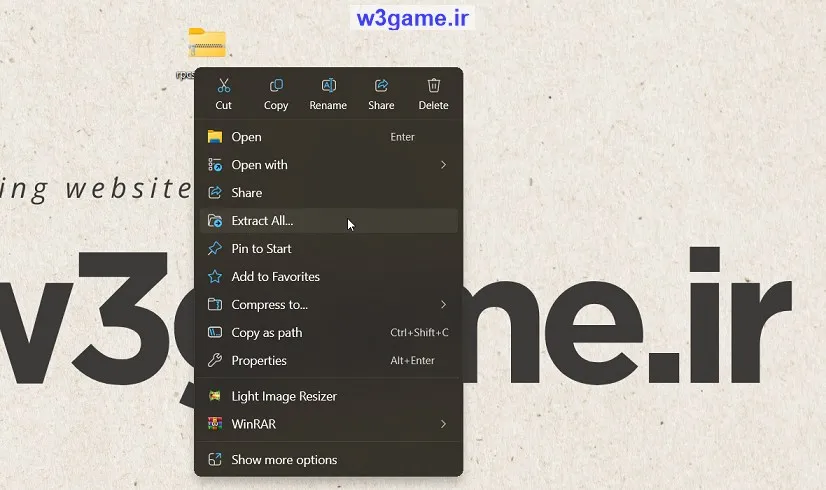The height and width of the screenshot is (490, 826).
Task: Click the folder icon beside Open
Action: pyautogui.click(x=215, y=137)
